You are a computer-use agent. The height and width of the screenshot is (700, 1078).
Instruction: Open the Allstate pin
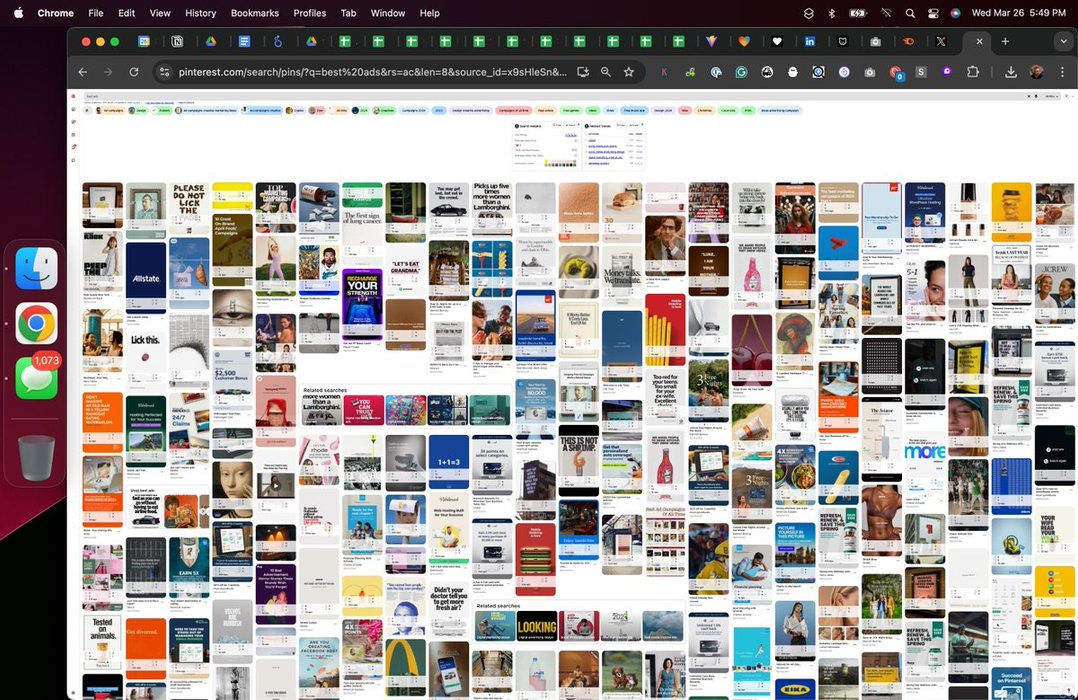[x=146, y=277]
